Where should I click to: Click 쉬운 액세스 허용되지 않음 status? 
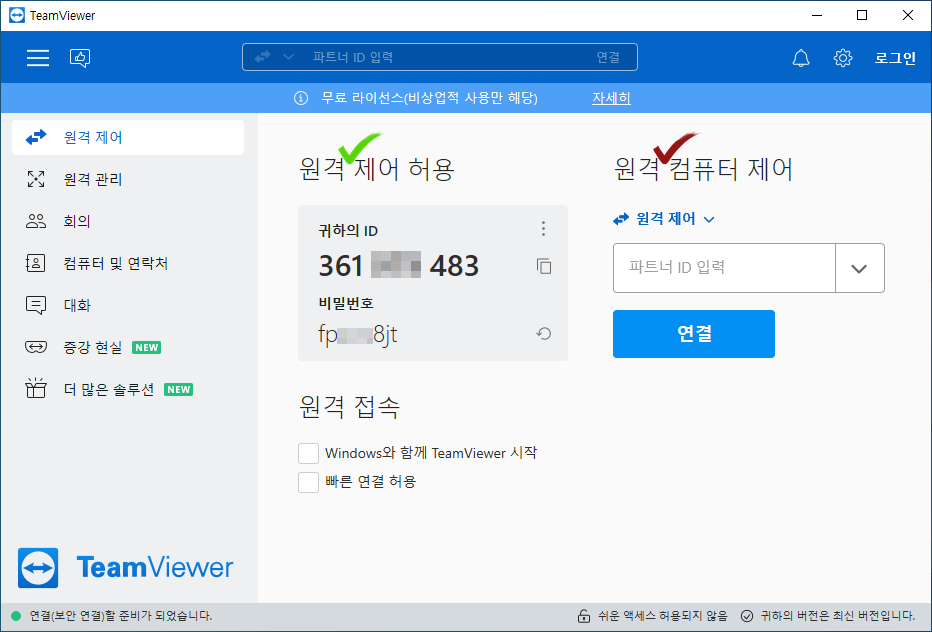[x=663, y=616]
